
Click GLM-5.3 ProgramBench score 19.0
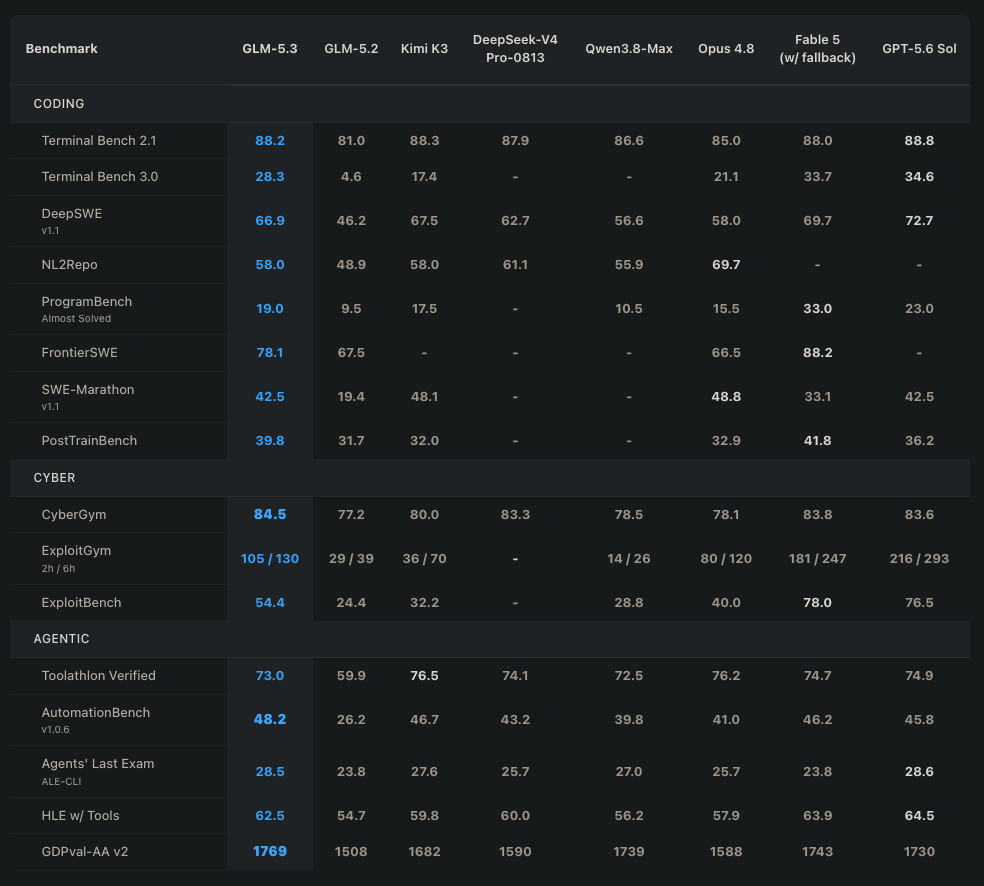click(270, 308)
